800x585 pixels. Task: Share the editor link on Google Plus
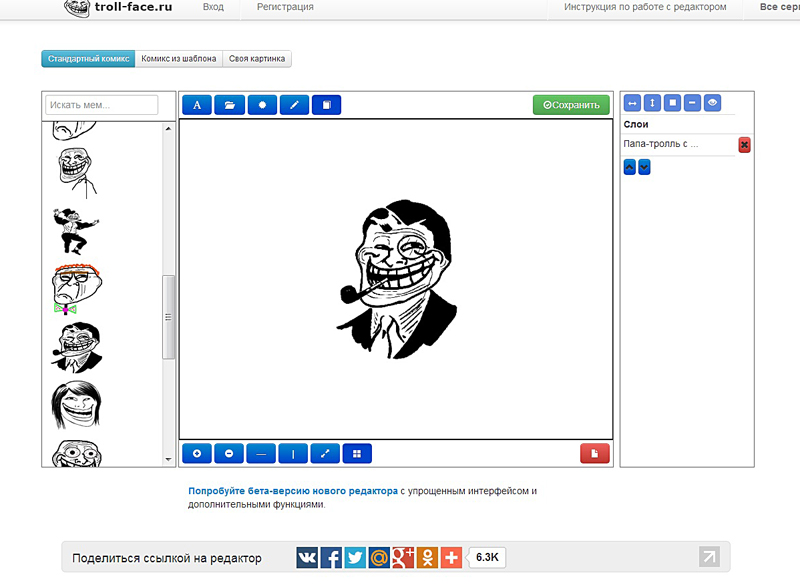[x=403, y=557]
